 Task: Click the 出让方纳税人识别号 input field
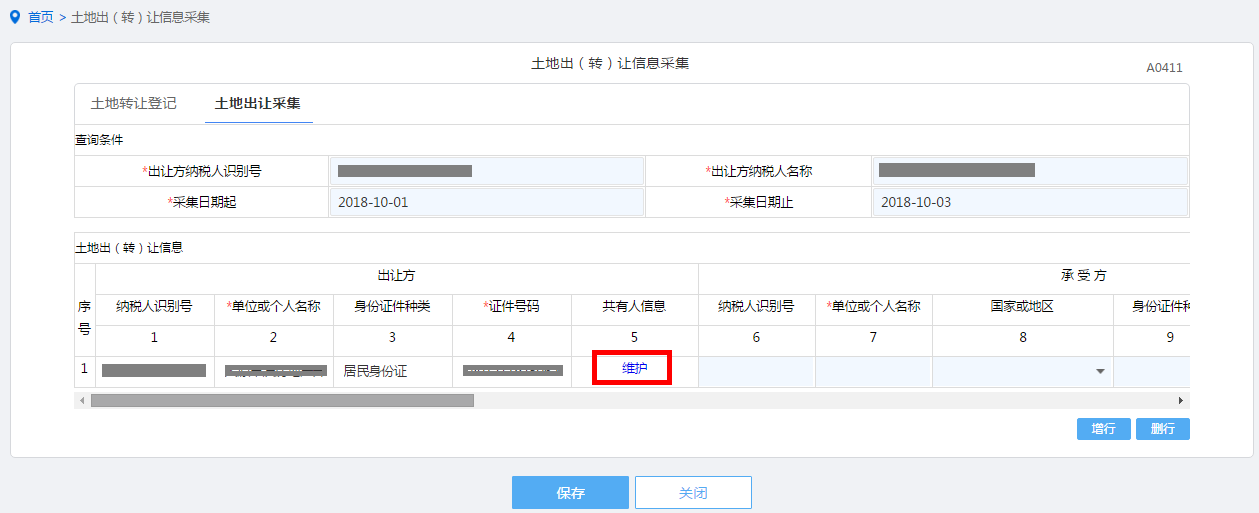486,171
